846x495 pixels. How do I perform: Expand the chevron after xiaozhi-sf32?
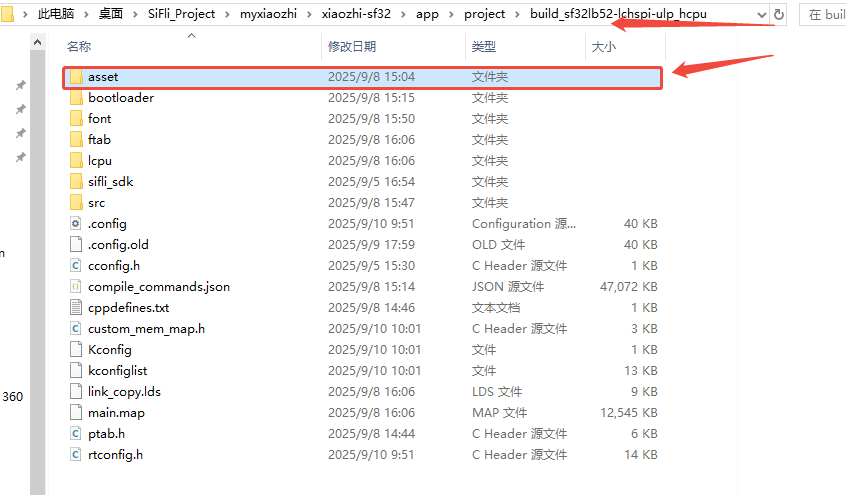[404, 15]
